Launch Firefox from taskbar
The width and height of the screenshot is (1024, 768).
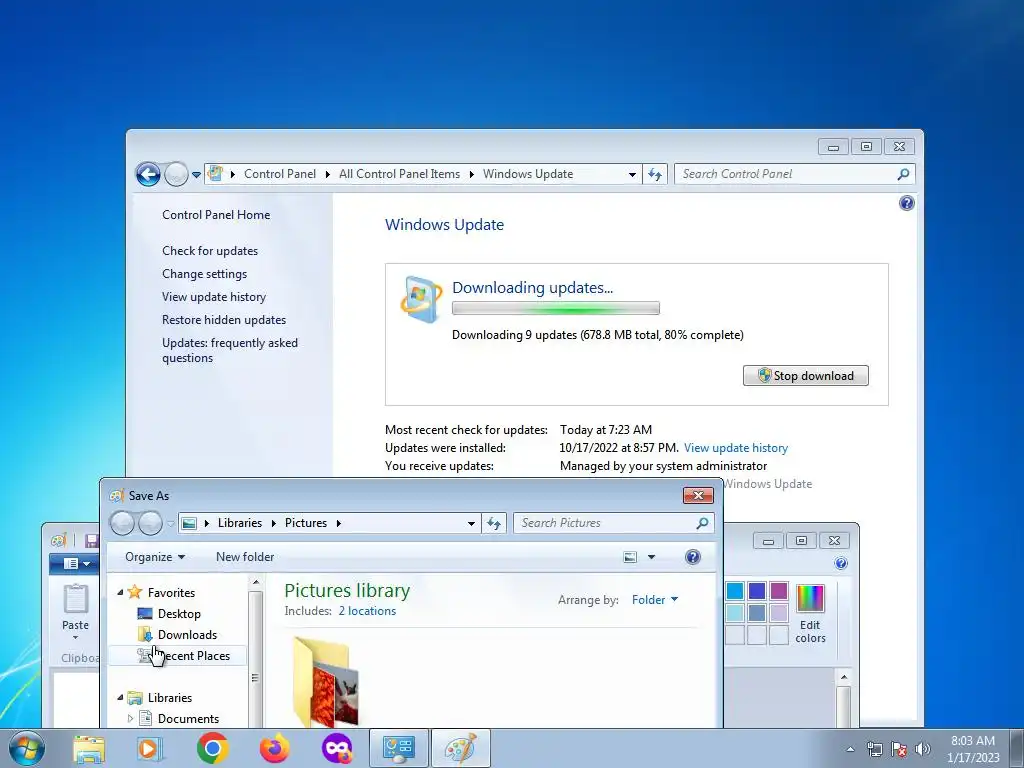[274, 748]
